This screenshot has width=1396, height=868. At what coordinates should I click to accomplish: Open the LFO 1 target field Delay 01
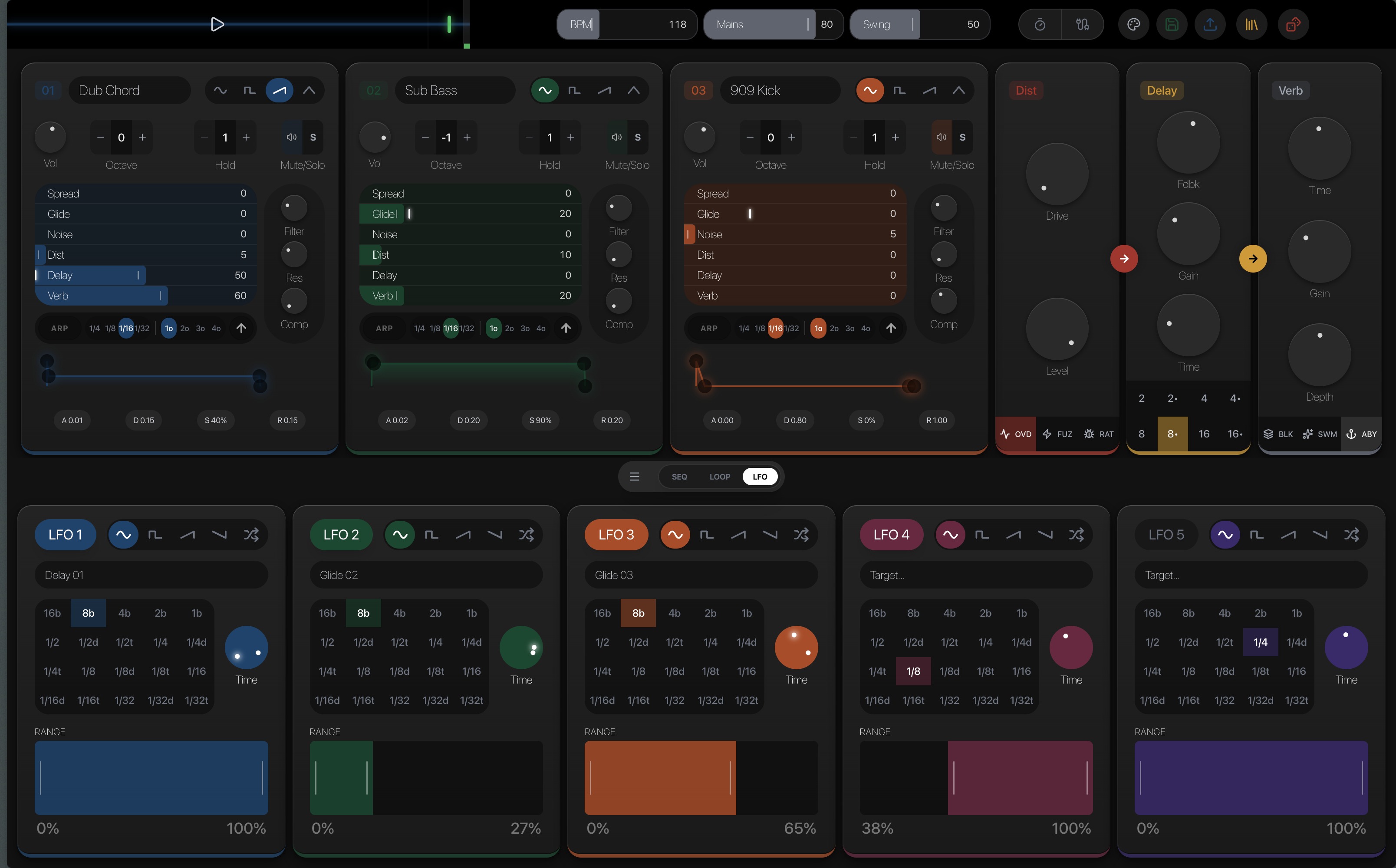(x=151, y=575)
